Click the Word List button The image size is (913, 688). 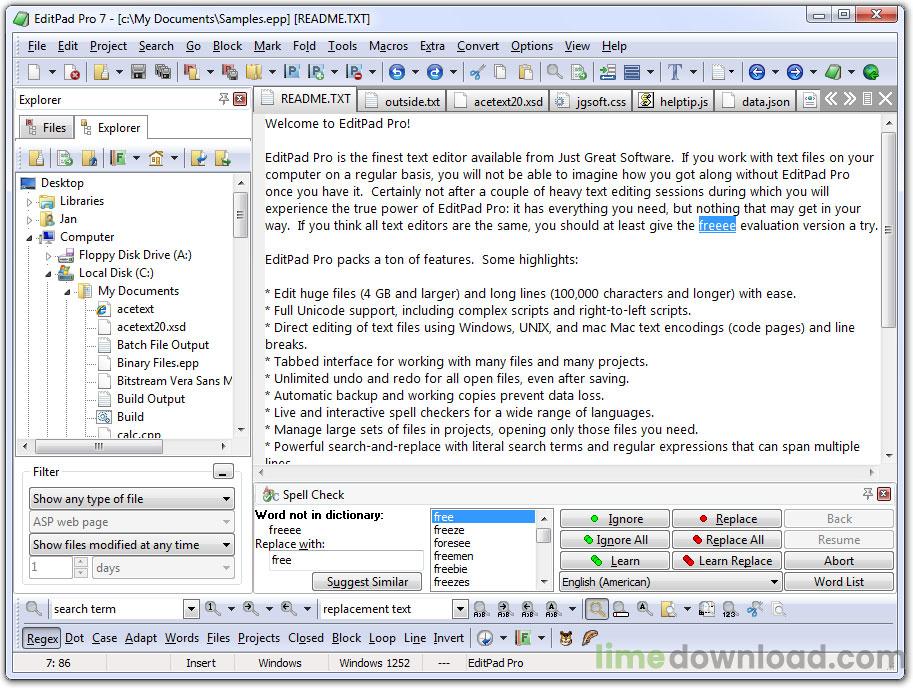click(838, 581)
